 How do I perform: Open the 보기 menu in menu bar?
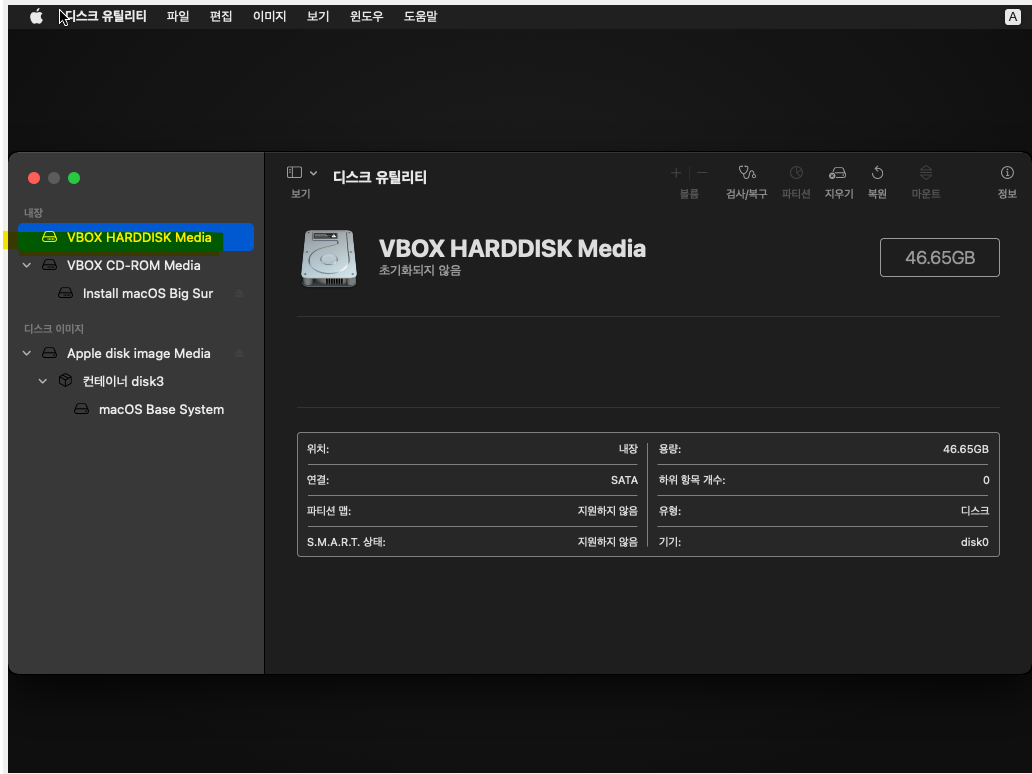coord(318,16)
